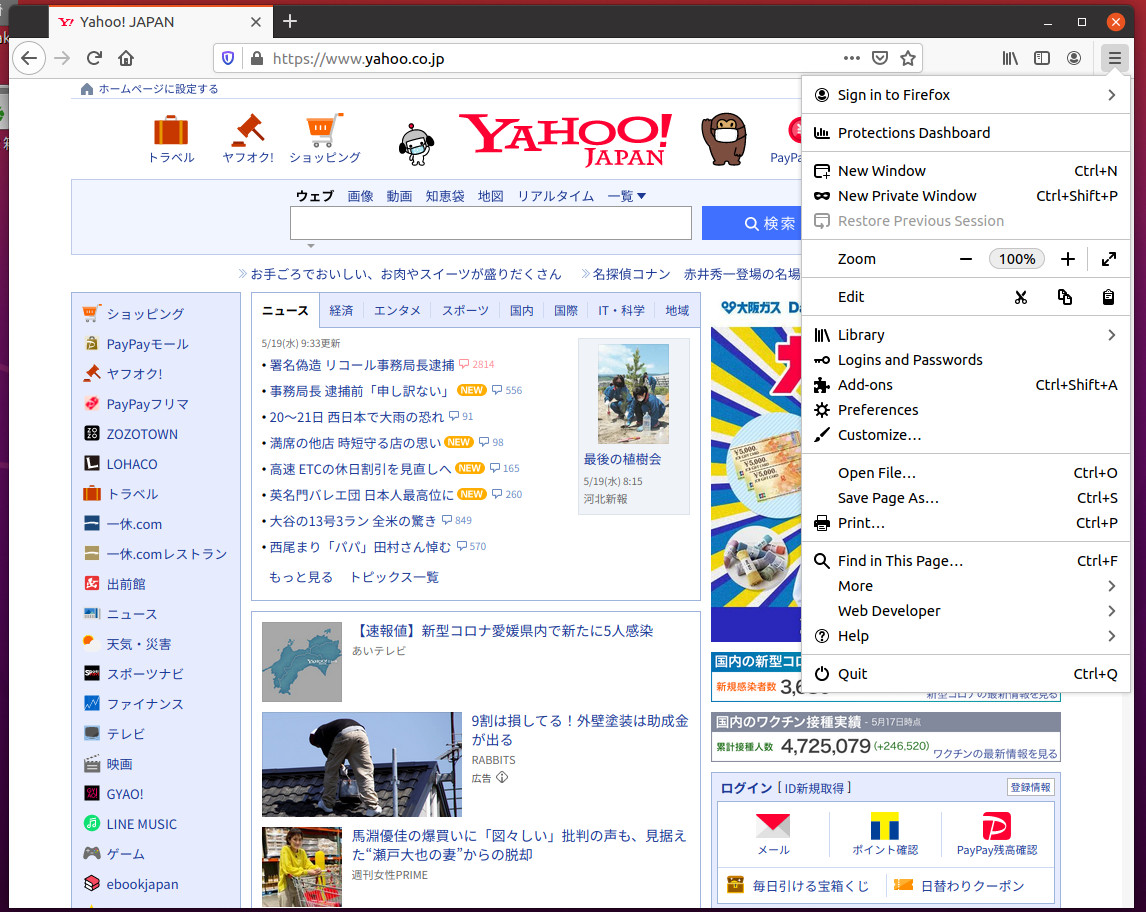Enter full screen from Zoom row
The image size is (1146, 912).
click(1109, 259)
